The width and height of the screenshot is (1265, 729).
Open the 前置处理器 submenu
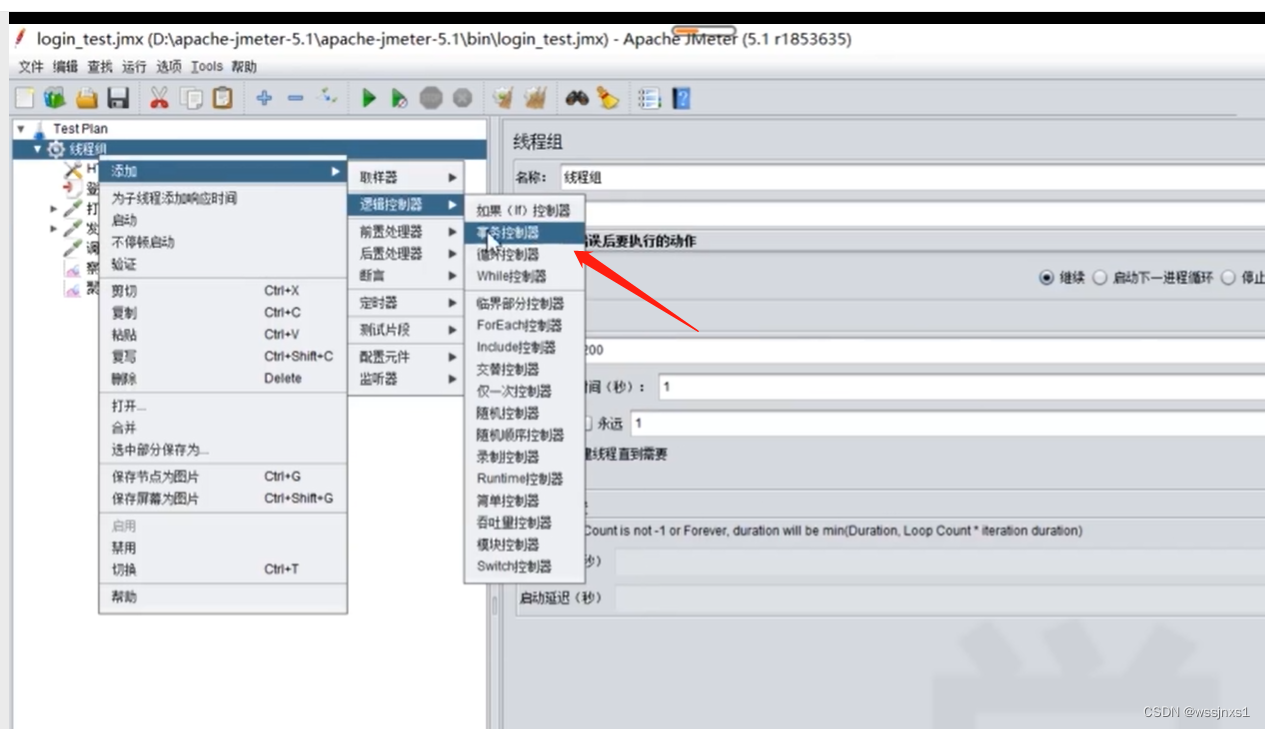click(x=406, y=231)
